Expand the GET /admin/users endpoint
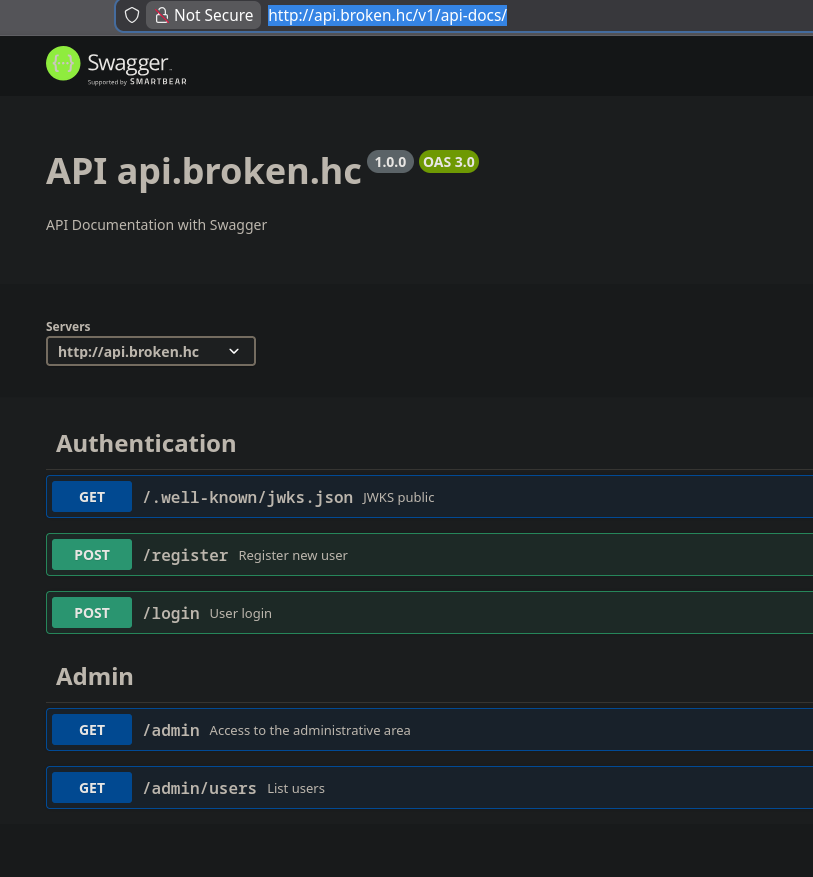The width and height of the screenshot is (813, 877). [x=500, y=788]
